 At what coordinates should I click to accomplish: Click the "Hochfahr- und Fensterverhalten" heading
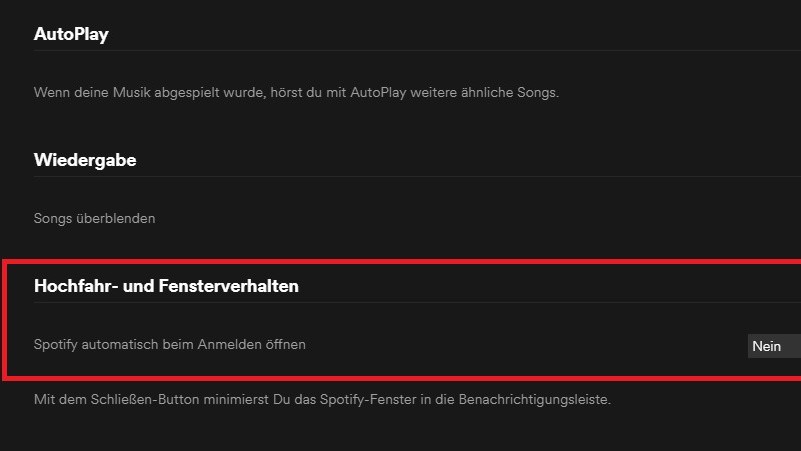(166, 286)
